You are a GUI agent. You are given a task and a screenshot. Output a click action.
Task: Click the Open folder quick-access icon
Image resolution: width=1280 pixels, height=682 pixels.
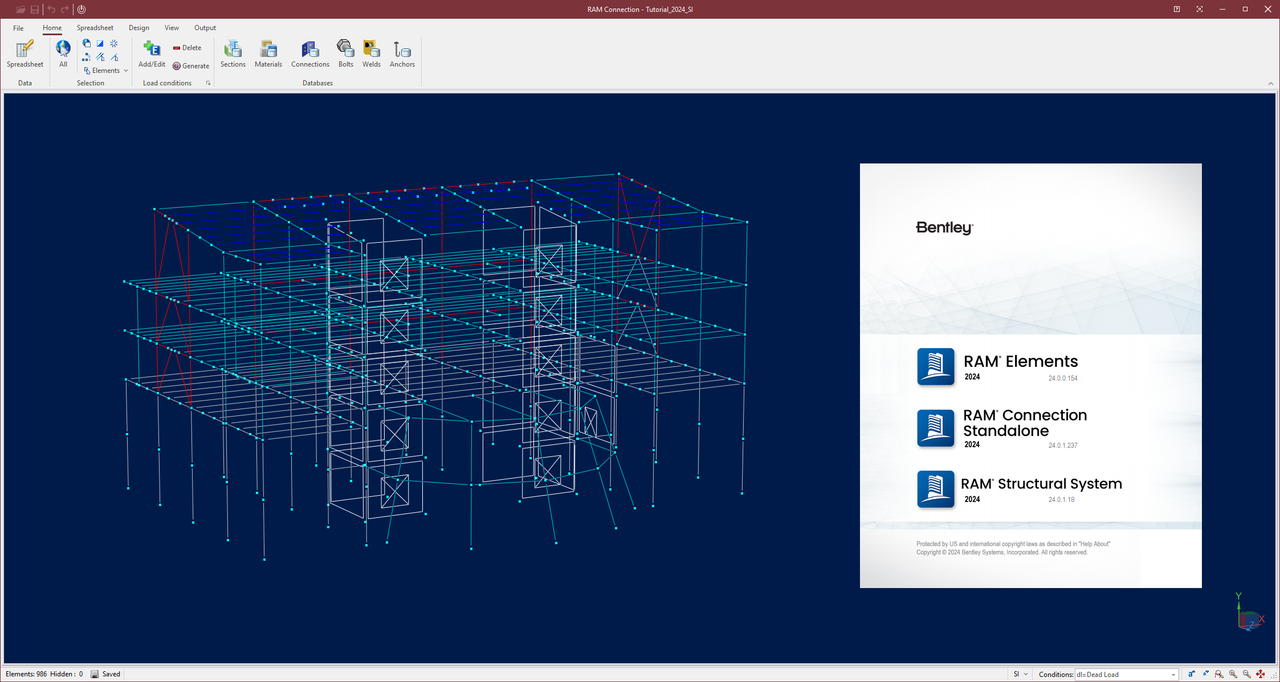pyautogui.click(x=20, y=9)
